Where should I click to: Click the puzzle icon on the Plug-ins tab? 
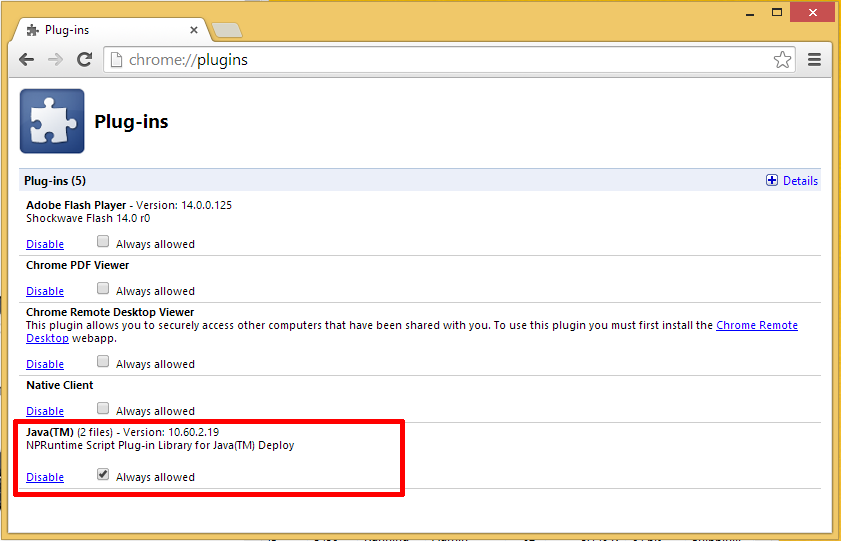click(x=33, y=30)
